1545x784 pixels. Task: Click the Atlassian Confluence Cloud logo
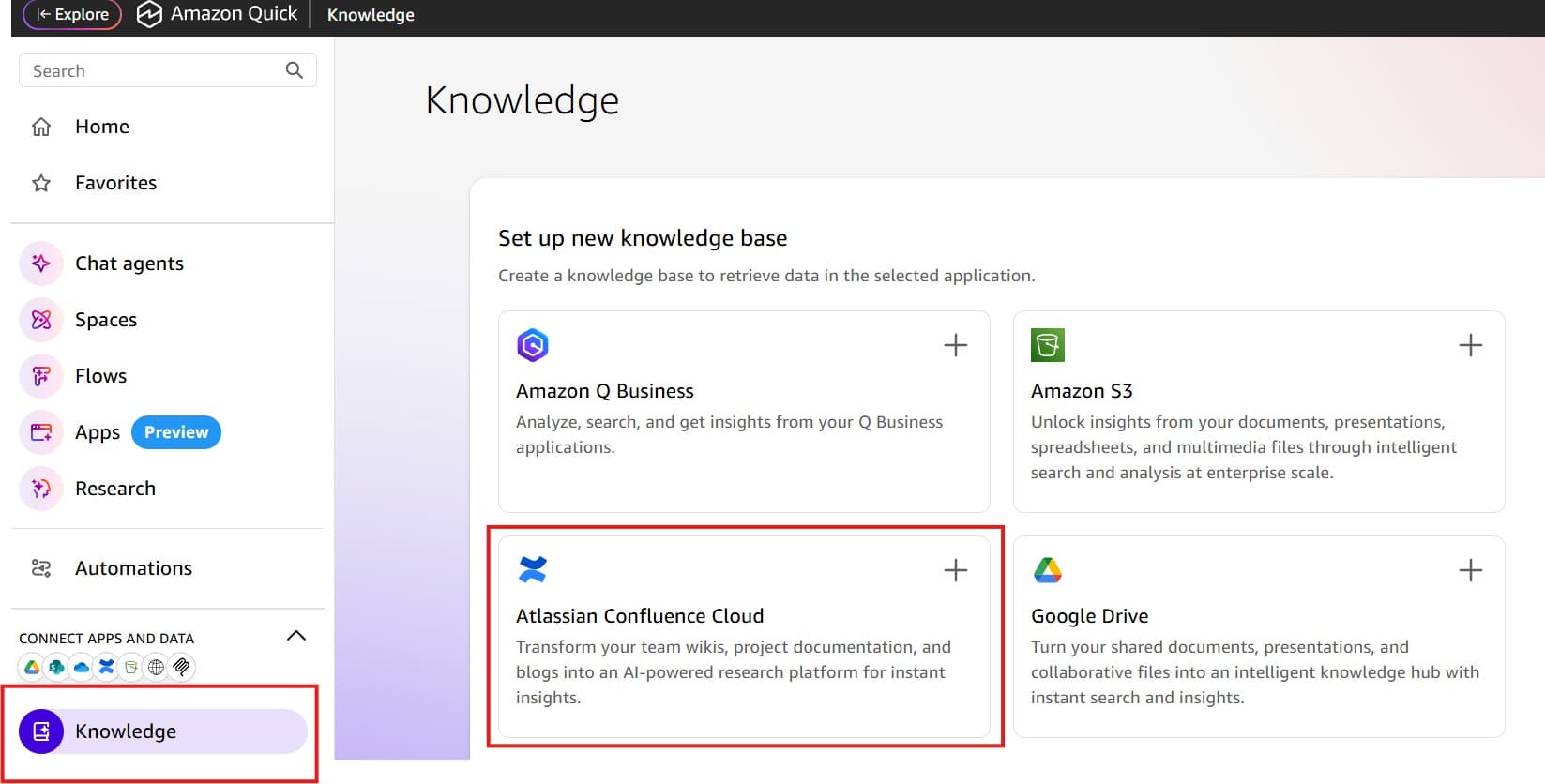[533, 569]
